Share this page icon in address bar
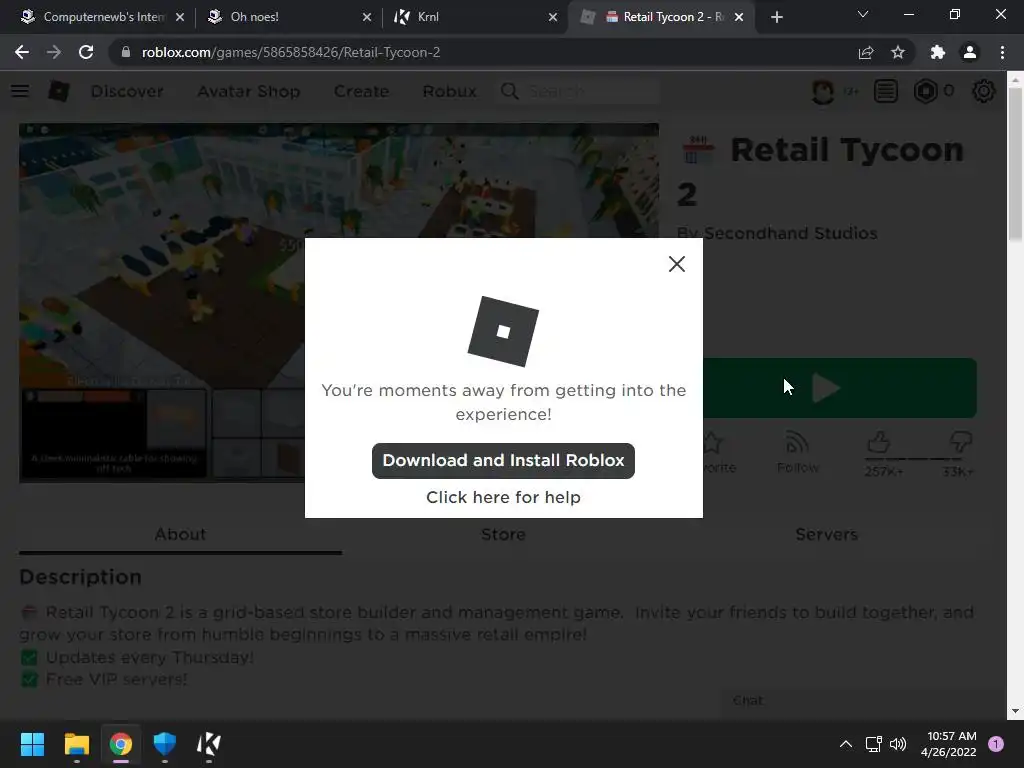 click(x=866, y=52)
